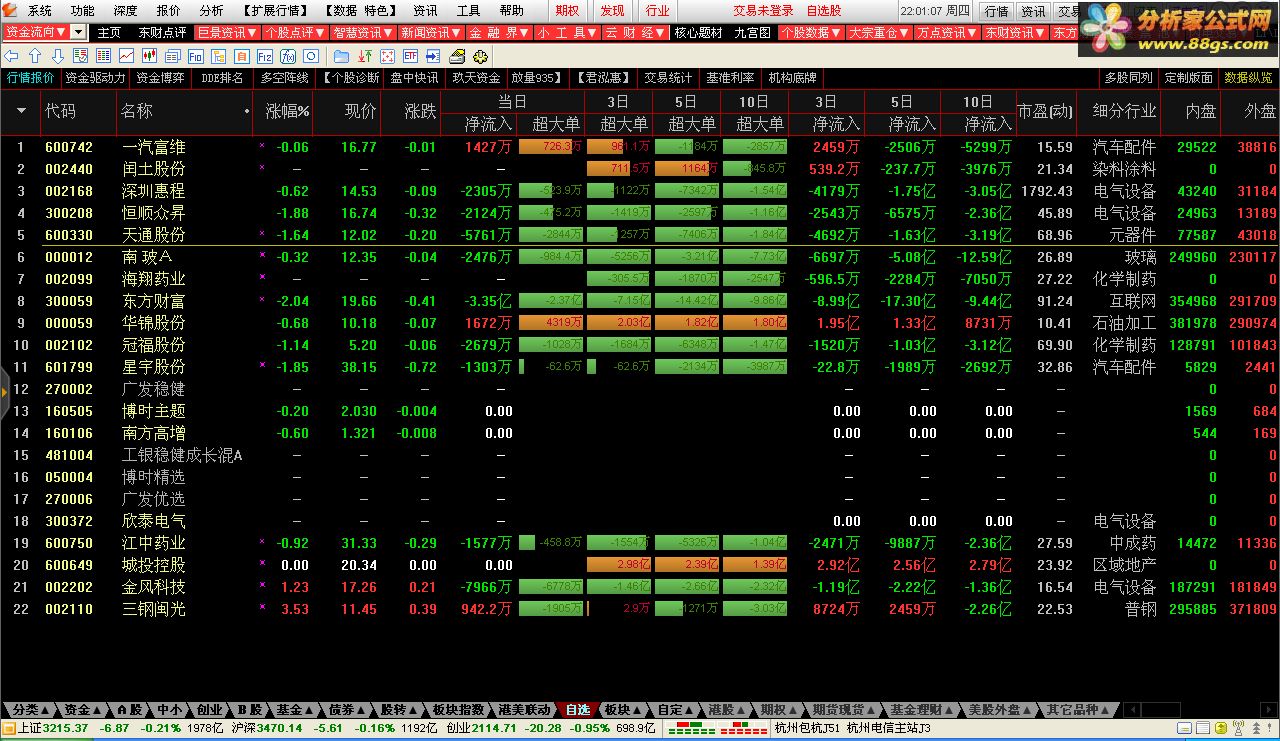Select stock row 三钢闽光 002110
Viewport: 1280px width, 741px height.
[640, 609]
